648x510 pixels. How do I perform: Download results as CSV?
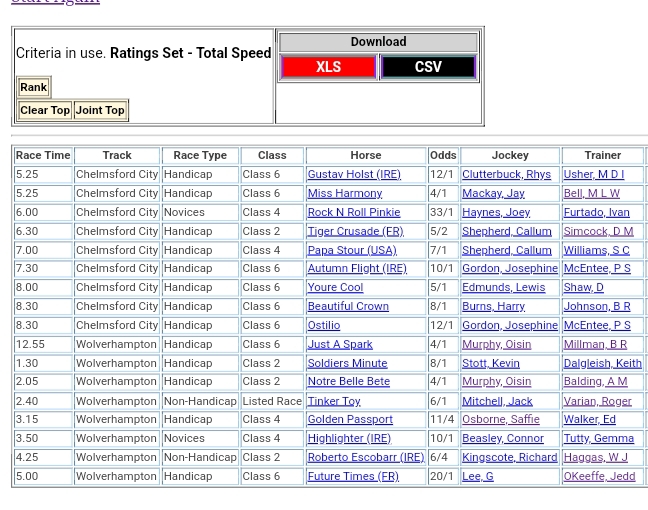[x=428, y=67]
